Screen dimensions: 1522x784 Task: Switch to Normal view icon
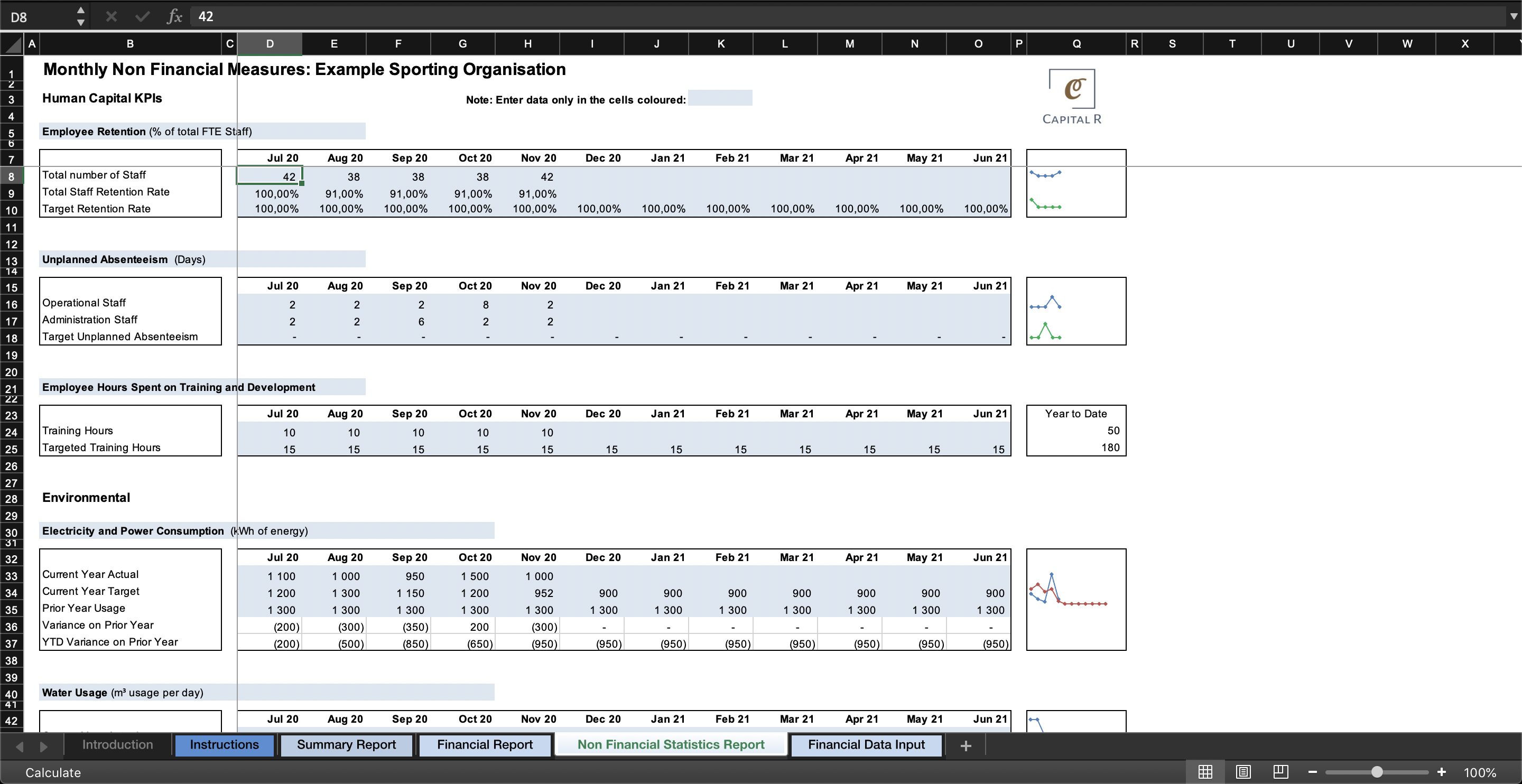point(1205,772)
